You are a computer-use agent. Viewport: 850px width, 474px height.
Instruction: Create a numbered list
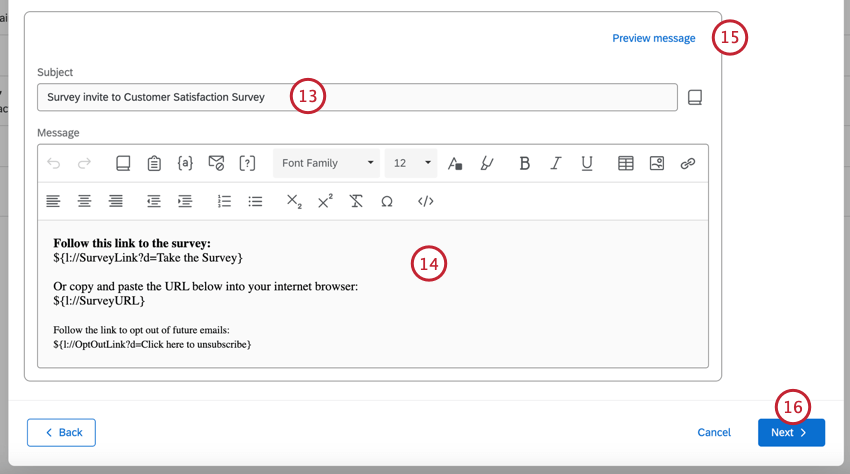click(x=224, y=201)
